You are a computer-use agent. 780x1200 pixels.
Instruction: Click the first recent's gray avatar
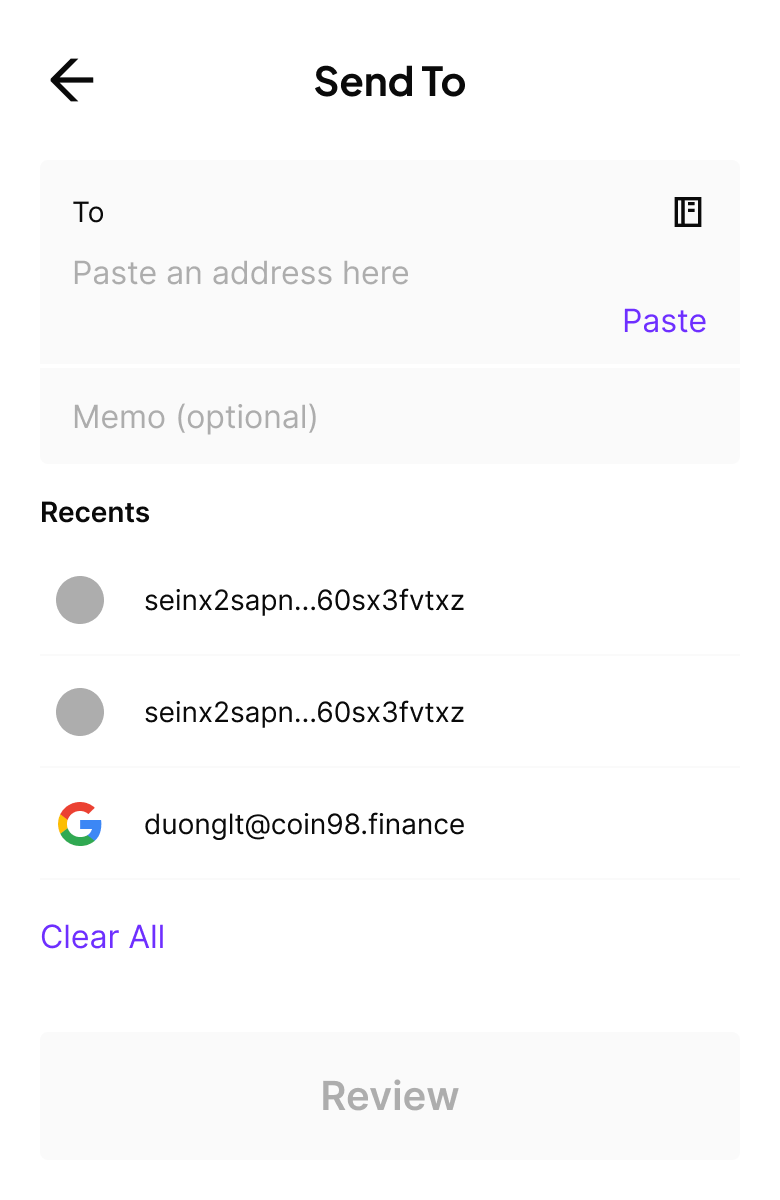(80, 600)
